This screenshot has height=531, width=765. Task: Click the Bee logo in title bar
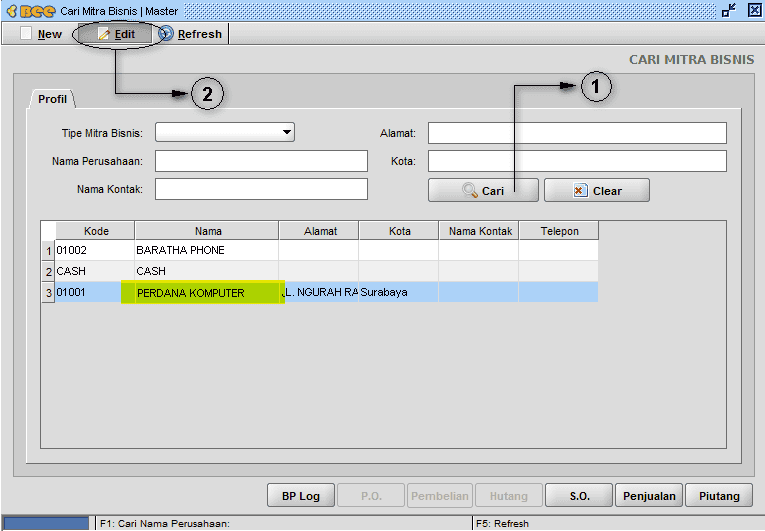point(31,11)
